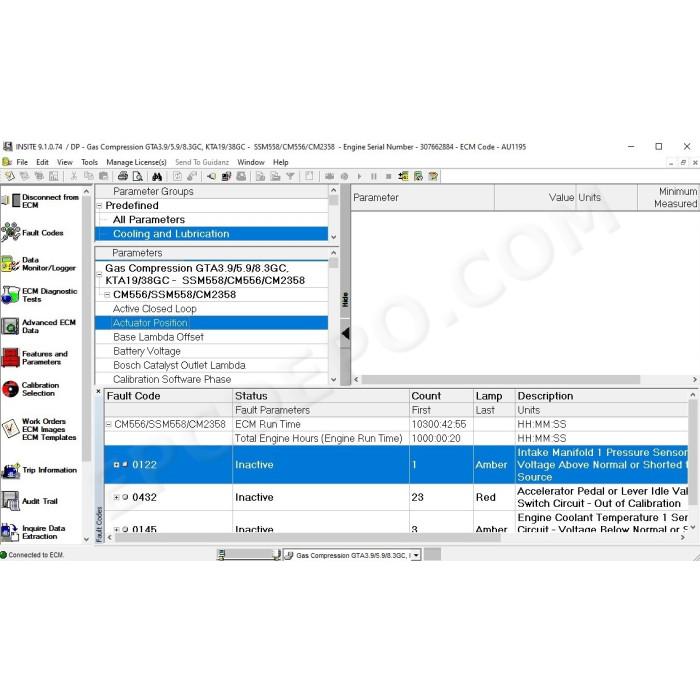Image resolution: width=700 pixels, height=700 pixels.
Task: Click the stop square toolbar icon
Action: coord(388,176)
